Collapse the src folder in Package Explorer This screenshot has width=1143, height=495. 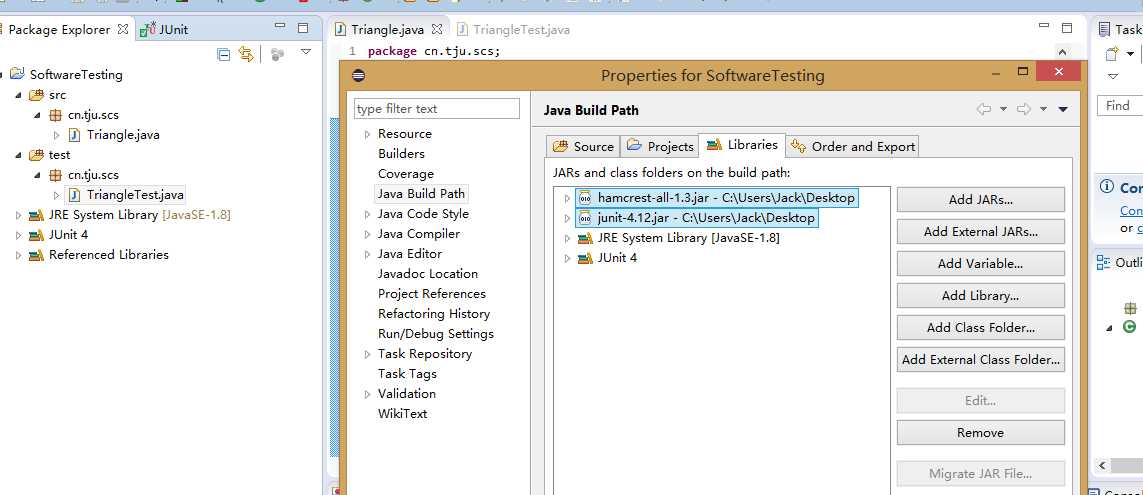pyautogui.click(x=18, y=95)
